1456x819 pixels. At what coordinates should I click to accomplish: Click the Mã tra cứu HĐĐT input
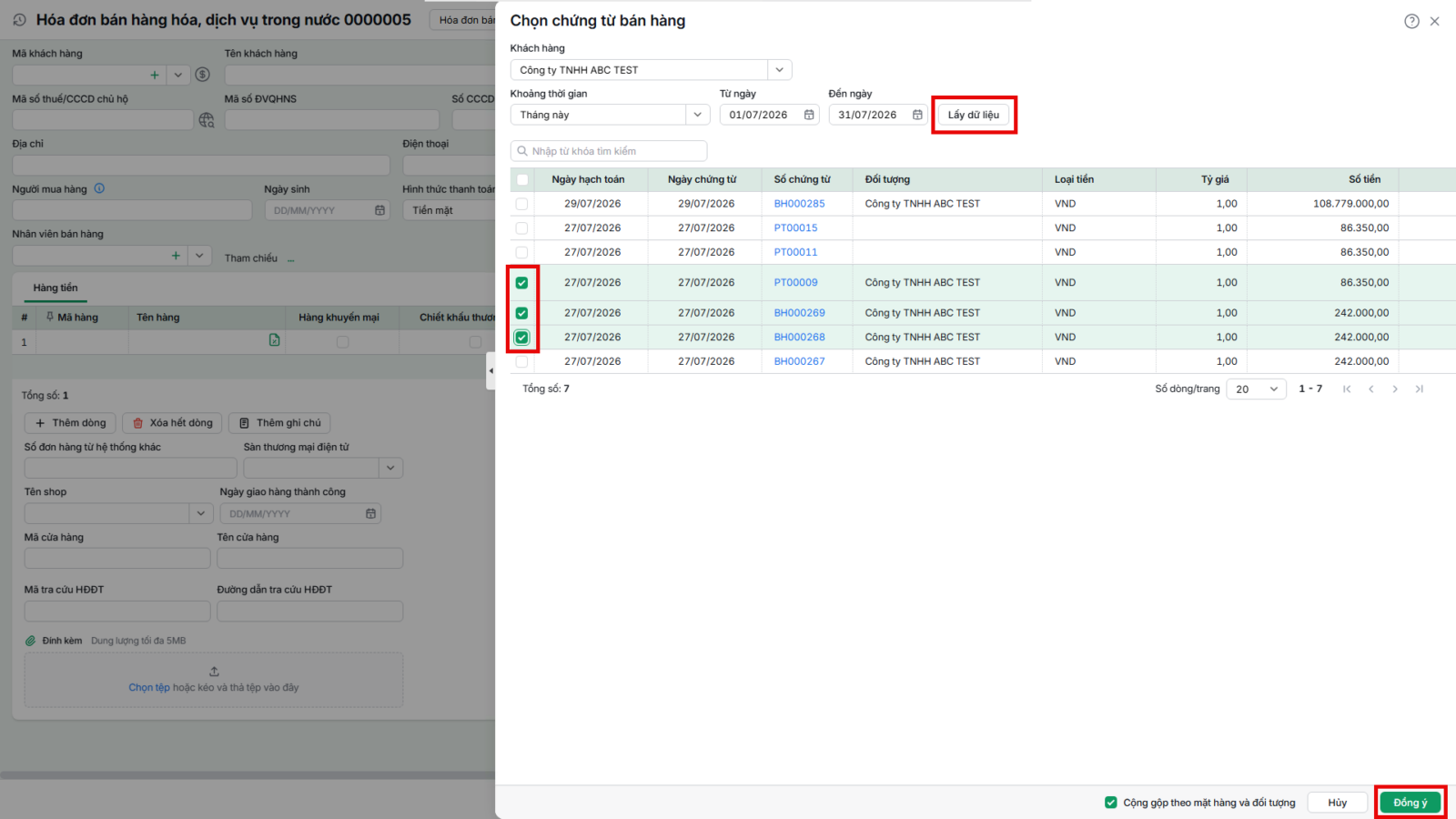coord(117,611)
